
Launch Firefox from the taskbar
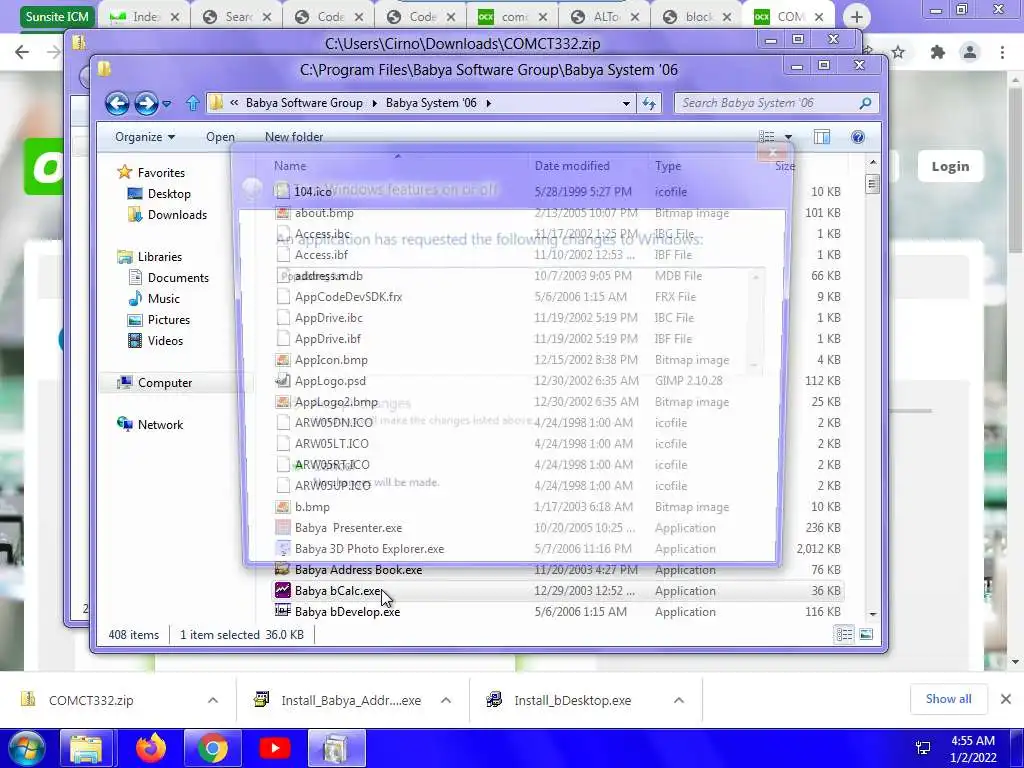point(151,748)
